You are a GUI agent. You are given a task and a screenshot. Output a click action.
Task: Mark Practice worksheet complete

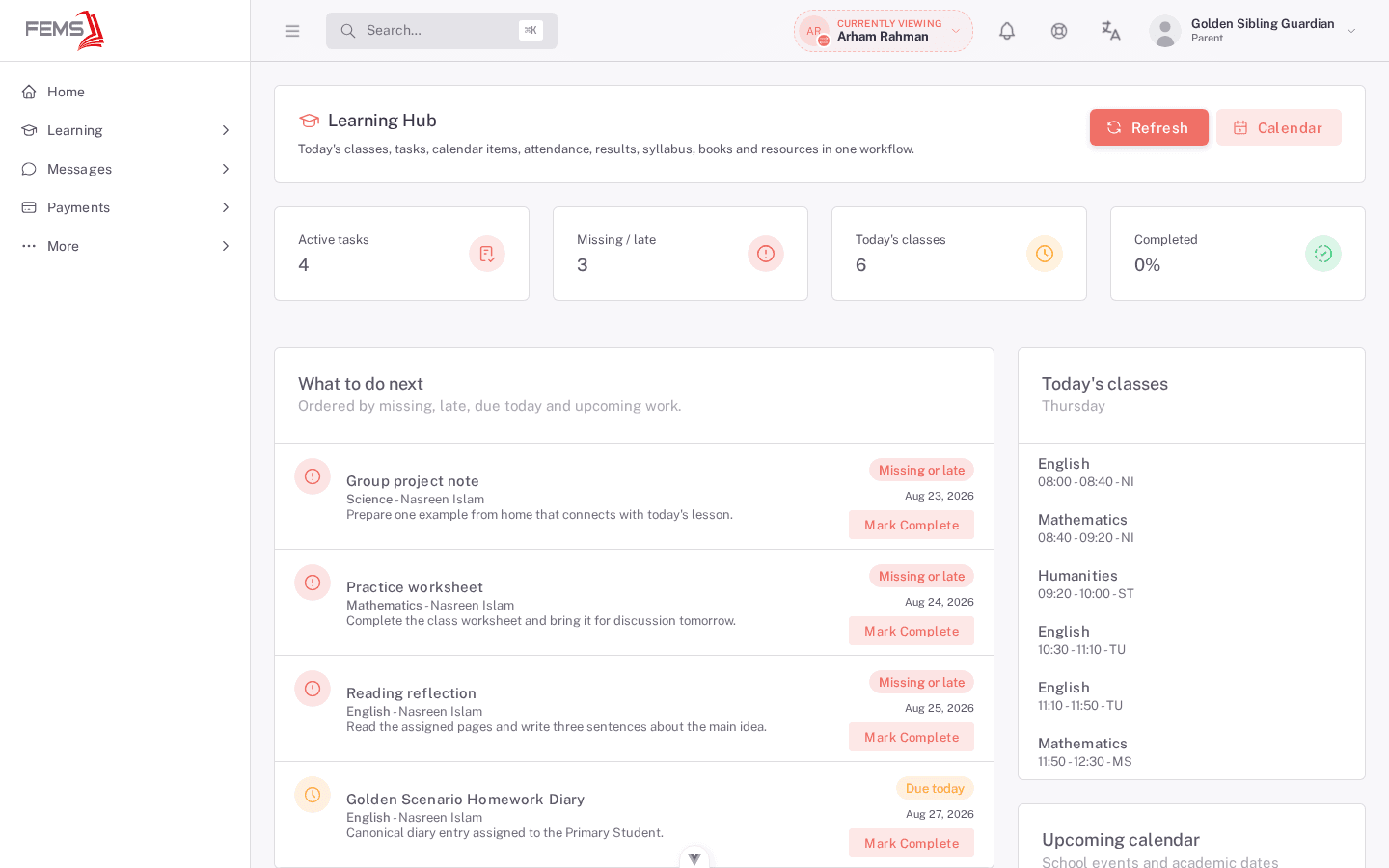pos(912,631)
